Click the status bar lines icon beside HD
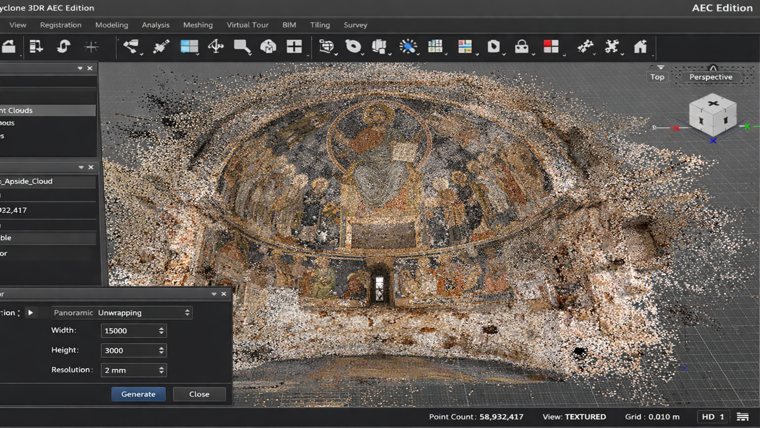760x428 pixels. (x=743, y=417)
